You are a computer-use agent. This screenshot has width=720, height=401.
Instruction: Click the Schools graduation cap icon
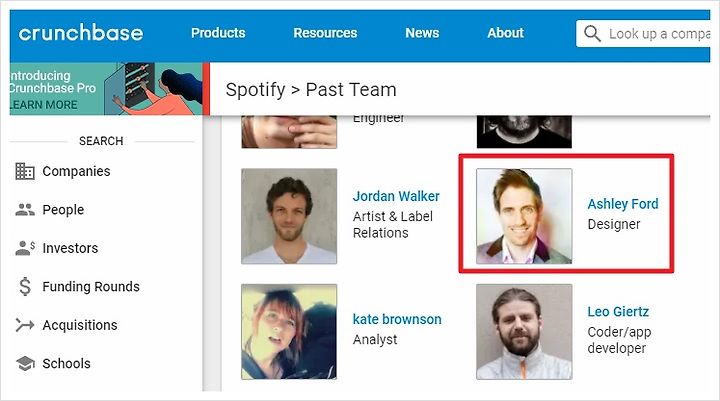pyautogui.click(x=25, y=363)
